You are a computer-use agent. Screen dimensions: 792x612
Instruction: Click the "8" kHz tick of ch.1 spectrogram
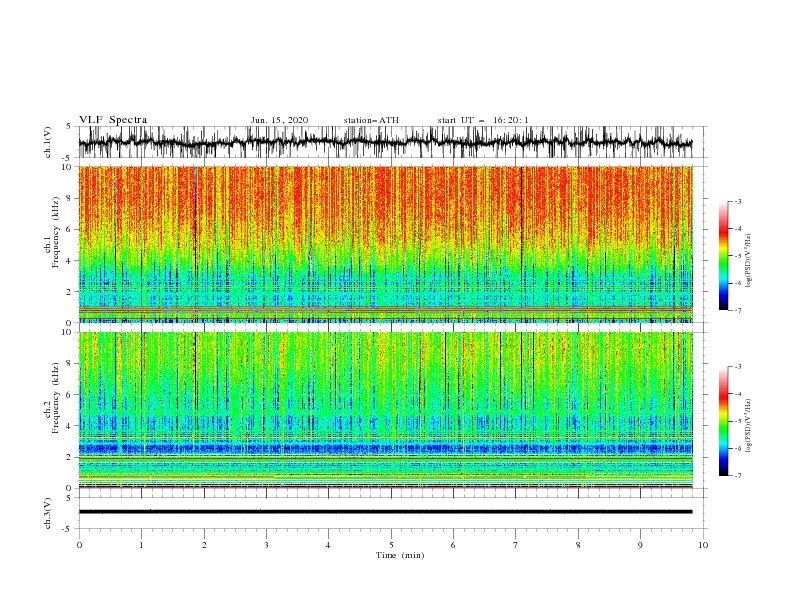coord(70,198)
